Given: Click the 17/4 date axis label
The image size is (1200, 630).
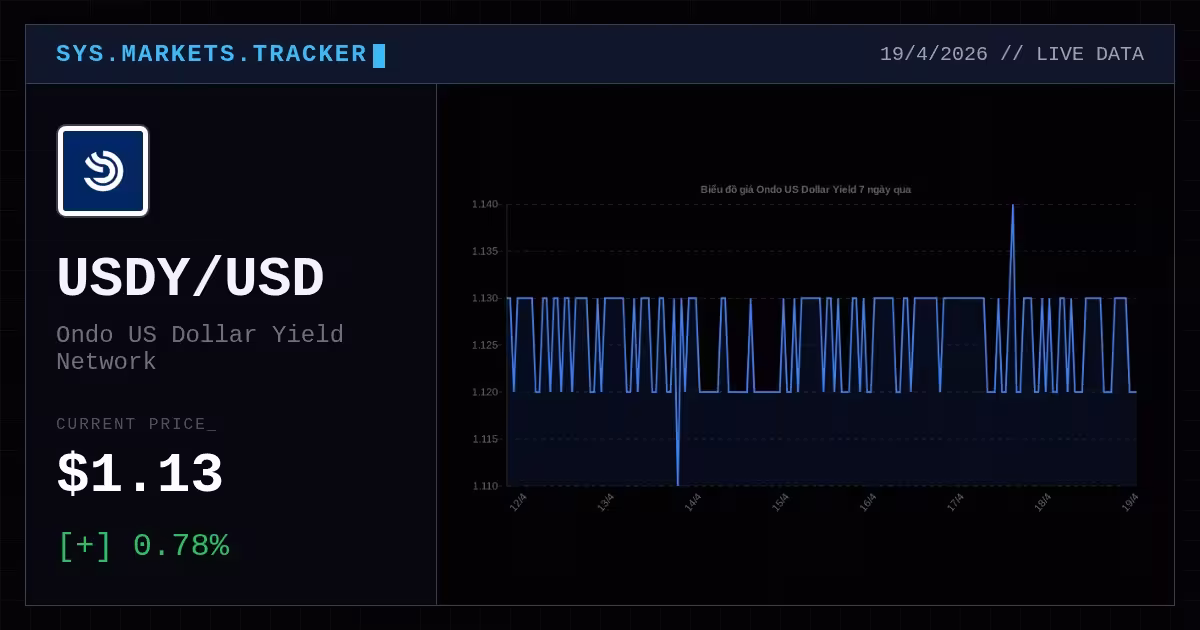Looking at the screenshot, I should click(955, 502).
